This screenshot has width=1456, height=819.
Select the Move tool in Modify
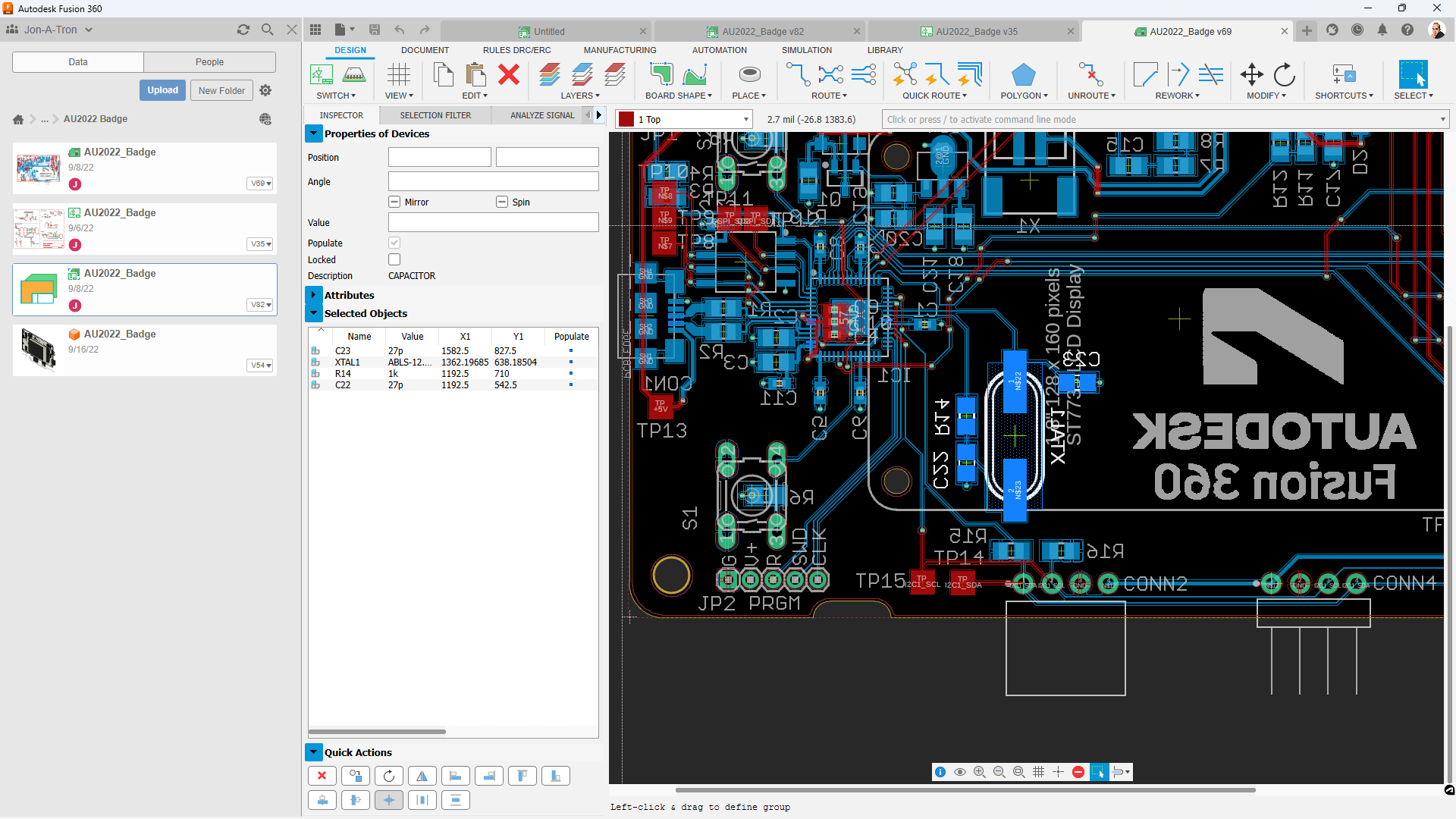pyautogui.click(x=1251, y=74)
